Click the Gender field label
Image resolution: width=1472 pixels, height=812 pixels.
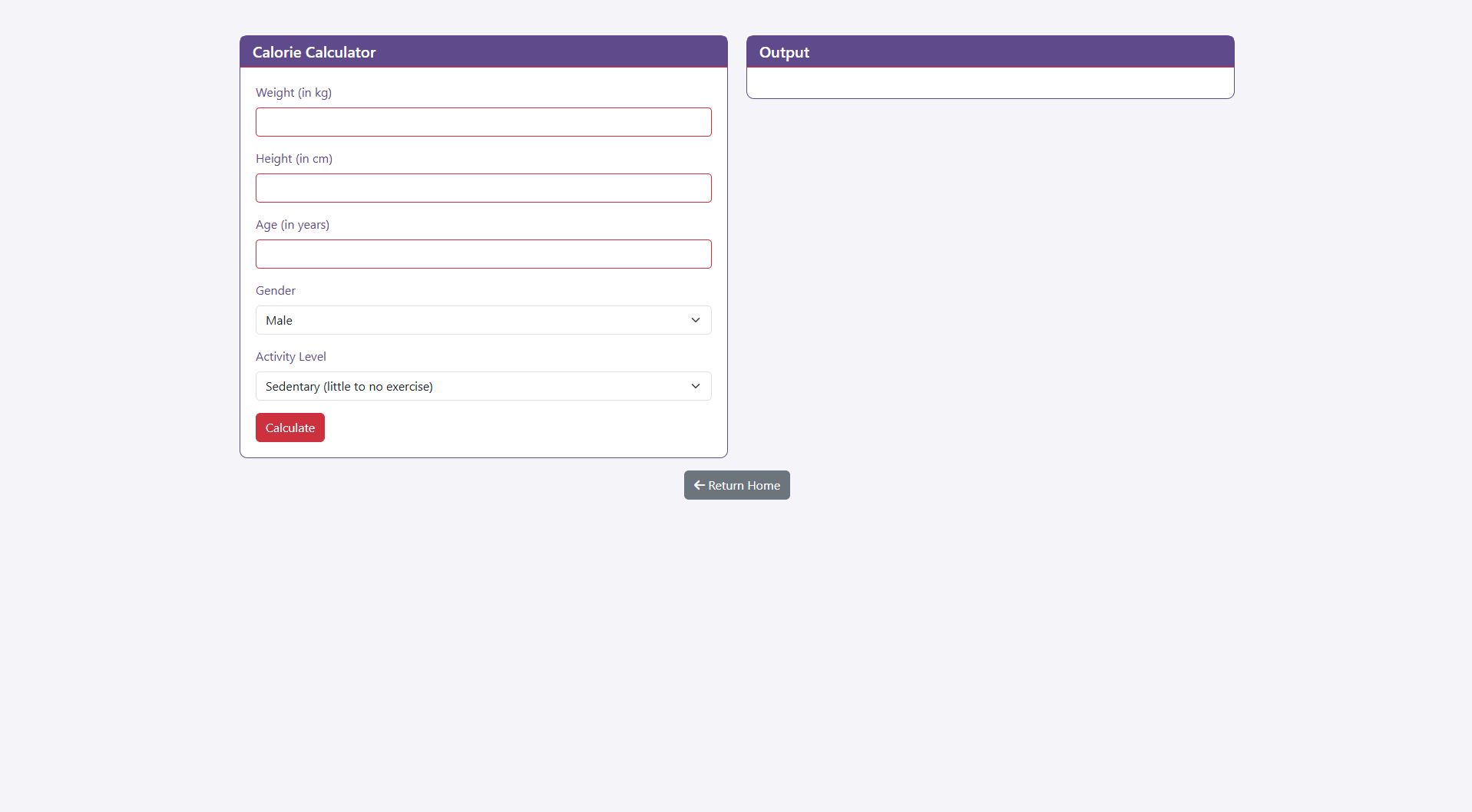[275, 291]
